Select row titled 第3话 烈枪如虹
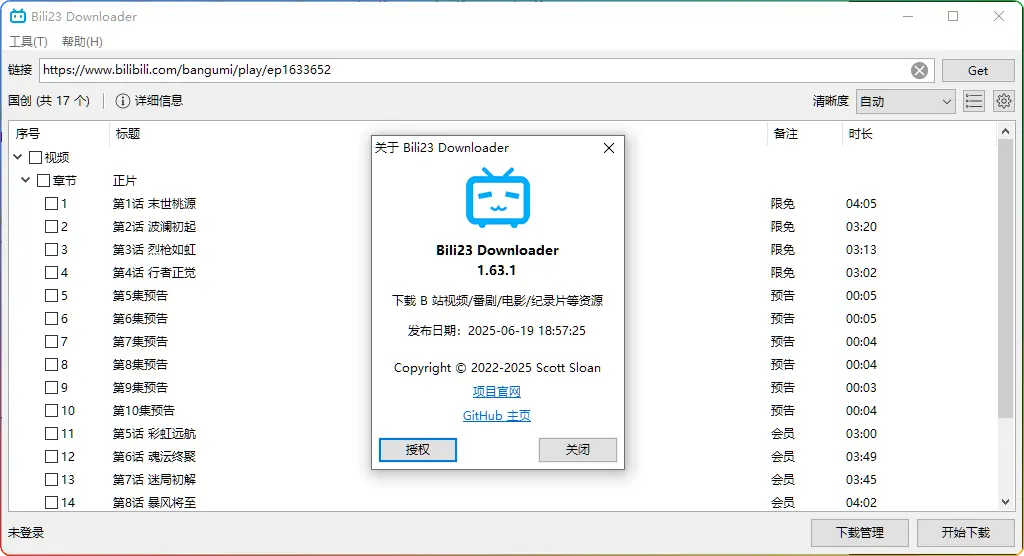This screenshot has width=1024, height=556. click(x=154, y=250)
